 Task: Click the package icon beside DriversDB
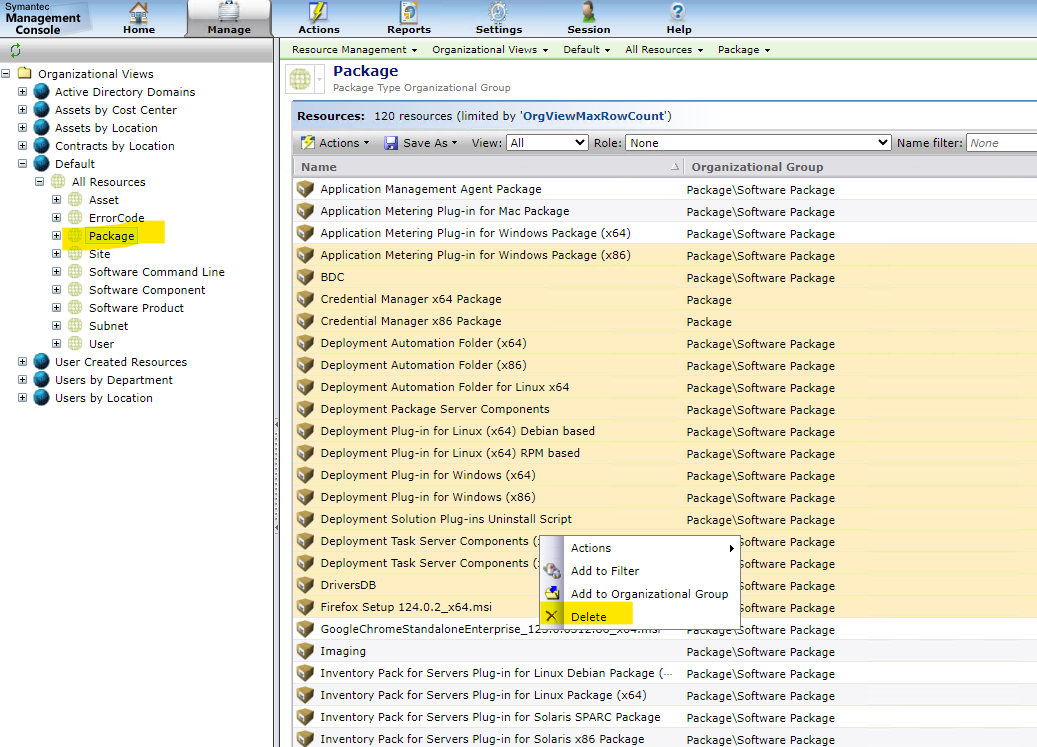point(305,585)
